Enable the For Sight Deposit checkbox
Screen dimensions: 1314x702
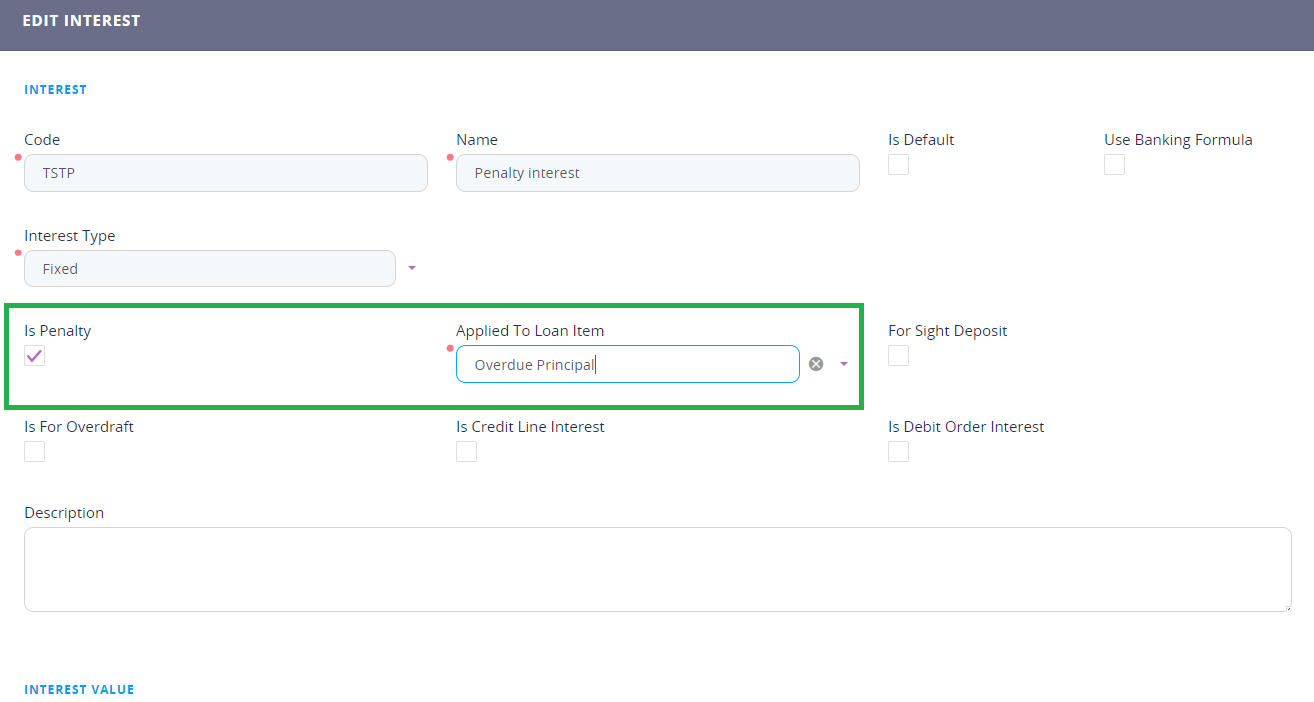(x=898, y=356)
